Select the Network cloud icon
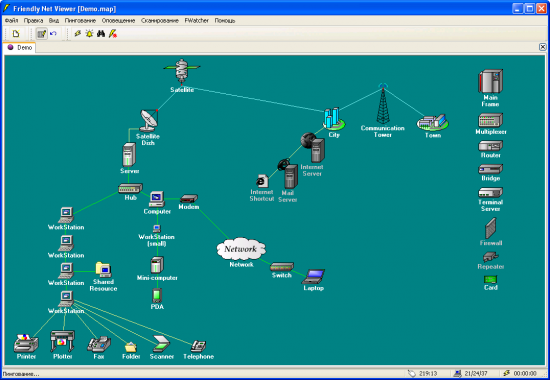This screenshot has height=380, width=550. 241,249
